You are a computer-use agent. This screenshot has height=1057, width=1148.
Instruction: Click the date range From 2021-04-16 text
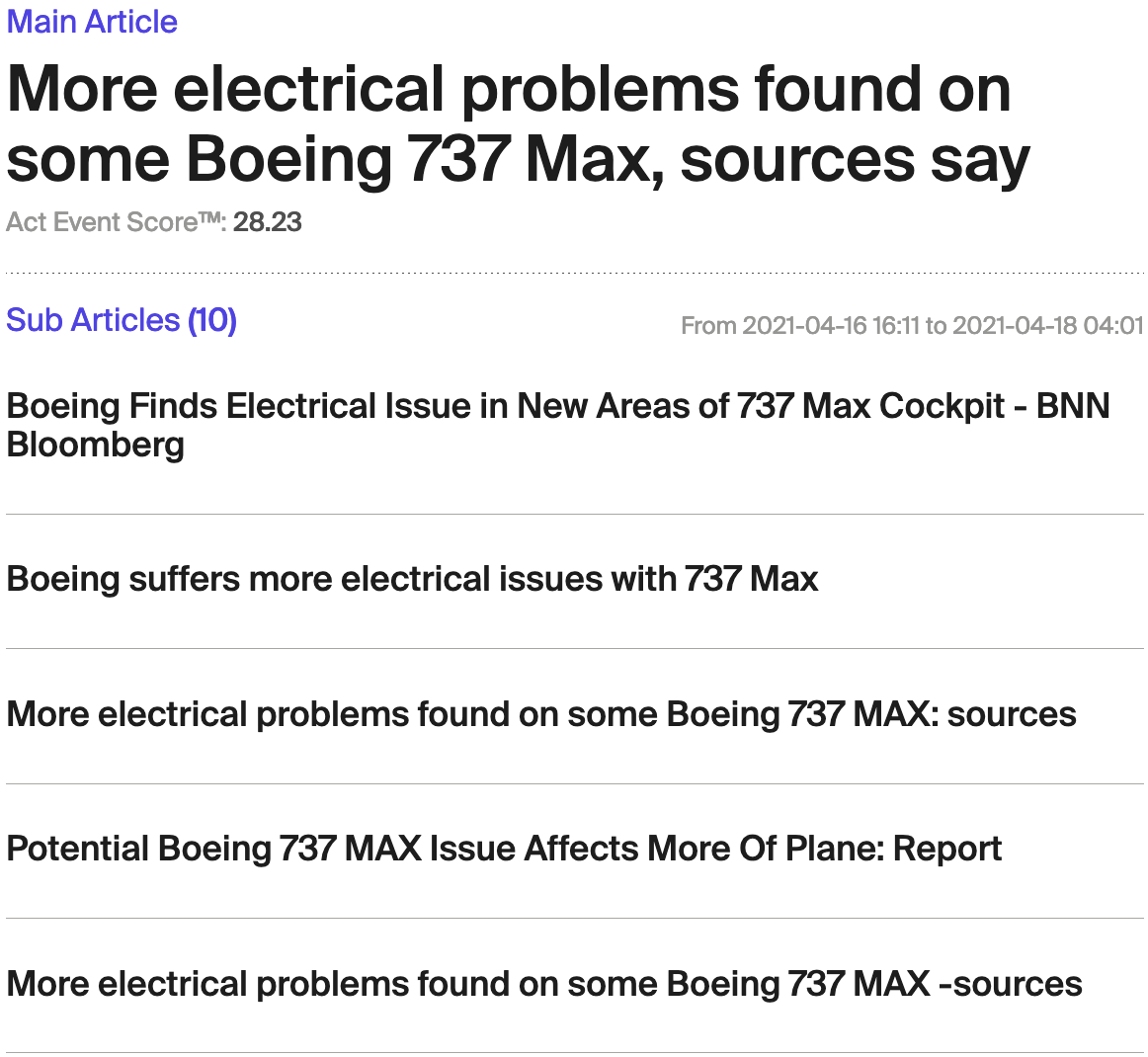(912, 325)
